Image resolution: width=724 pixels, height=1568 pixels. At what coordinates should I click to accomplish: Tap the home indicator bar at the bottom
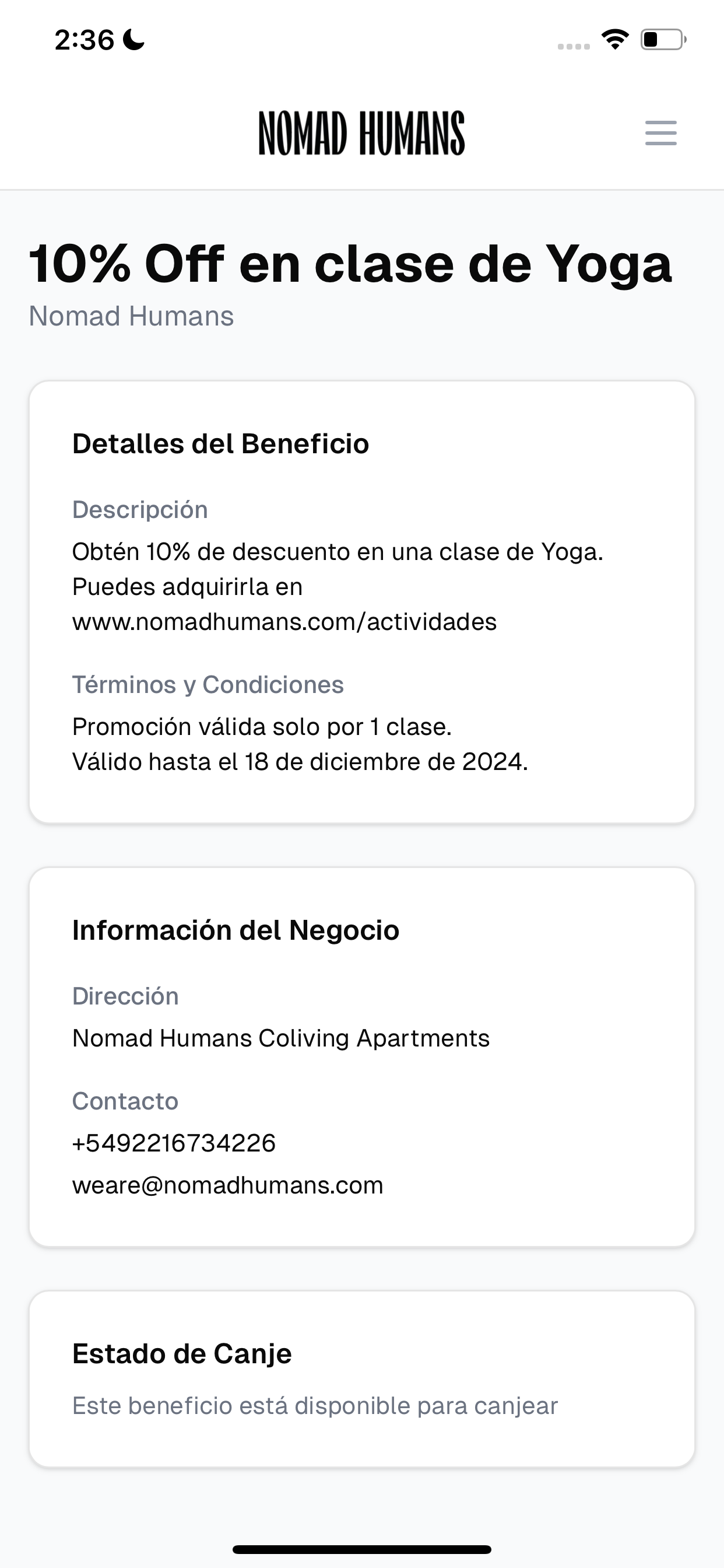pos(362,1549)
